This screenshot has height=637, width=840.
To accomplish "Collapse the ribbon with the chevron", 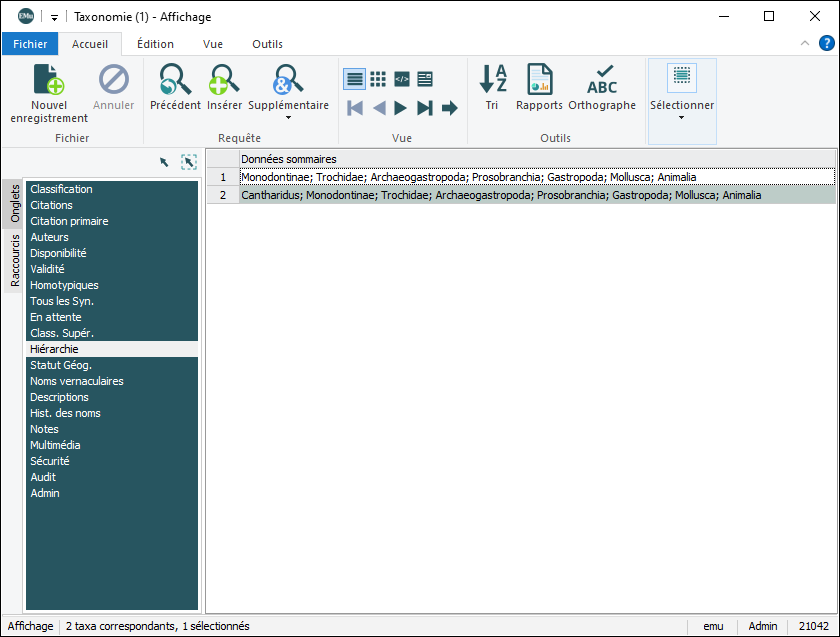I will [x=805, y=43].
